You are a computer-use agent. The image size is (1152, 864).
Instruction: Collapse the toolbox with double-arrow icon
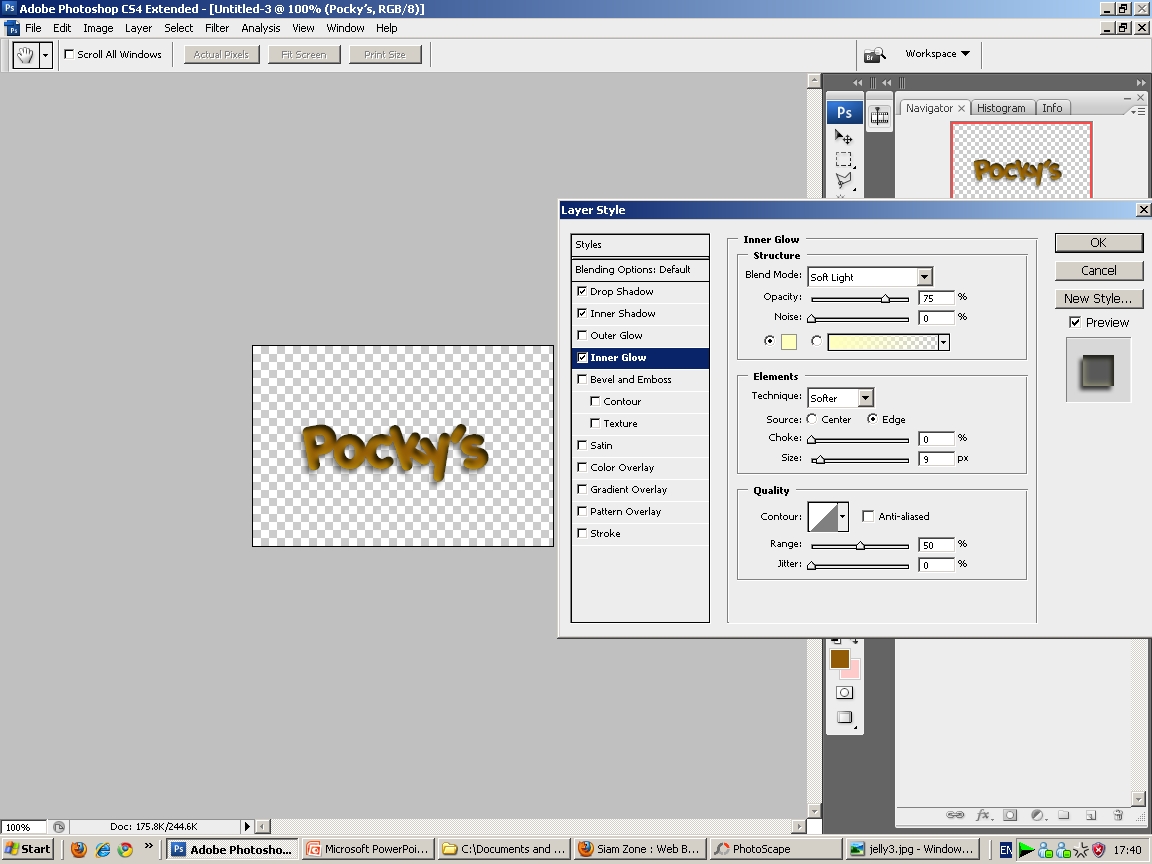pos(857,82)
